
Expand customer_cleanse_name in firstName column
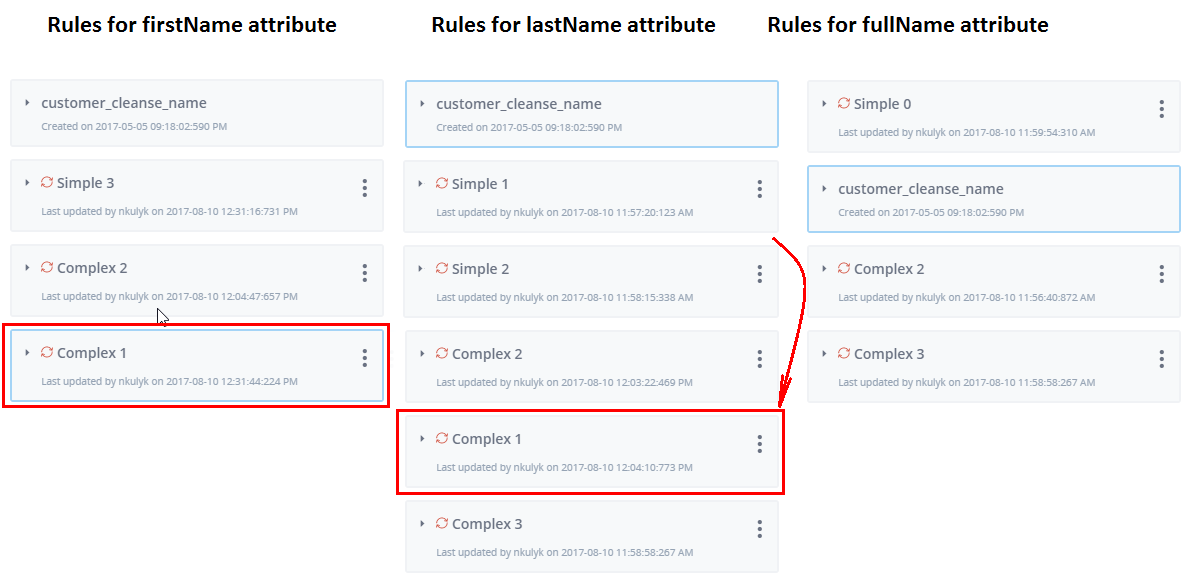(27, 102)
